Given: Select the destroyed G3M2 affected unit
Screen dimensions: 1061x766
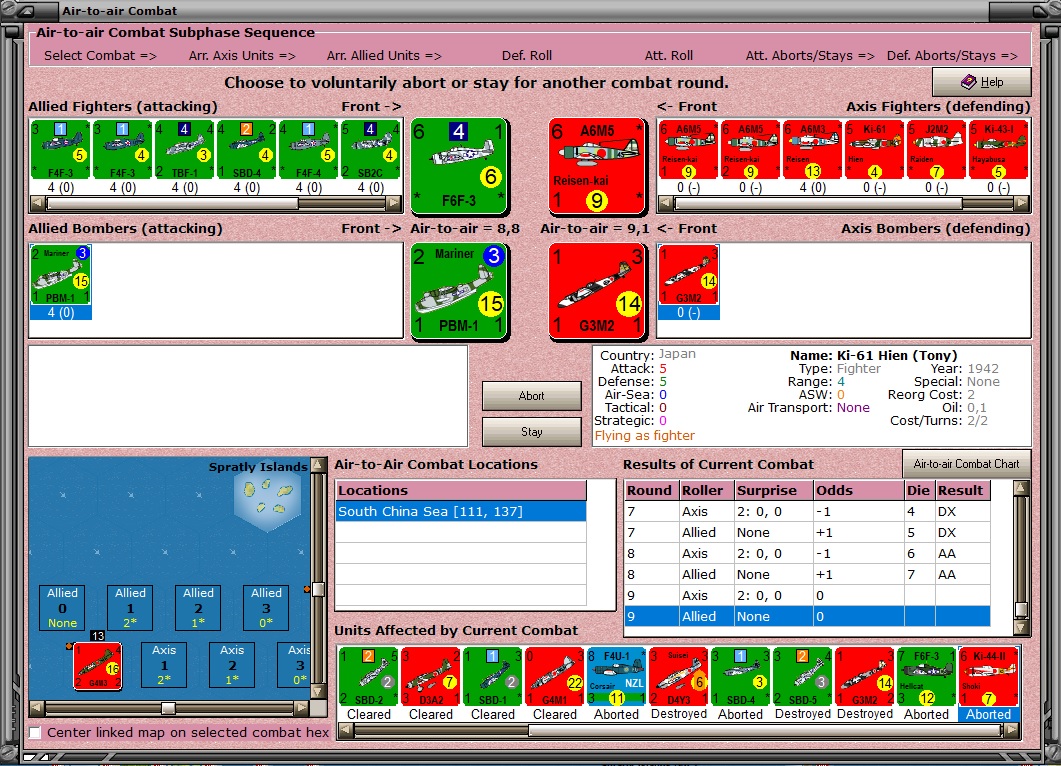Looking at the screenshot, I should click(x=865, y=677).
